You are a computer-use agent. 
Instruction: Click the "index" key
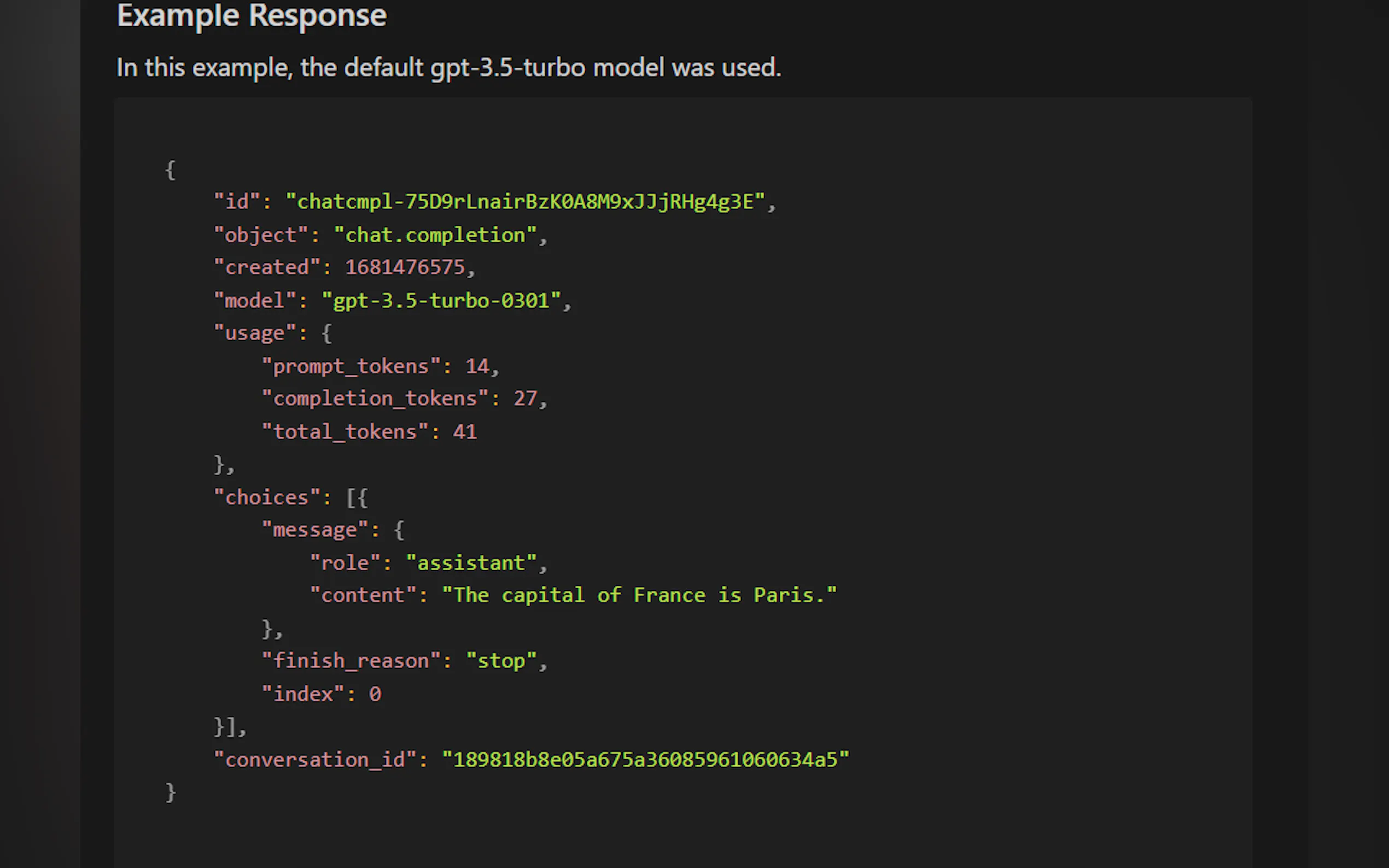point(302,694)
